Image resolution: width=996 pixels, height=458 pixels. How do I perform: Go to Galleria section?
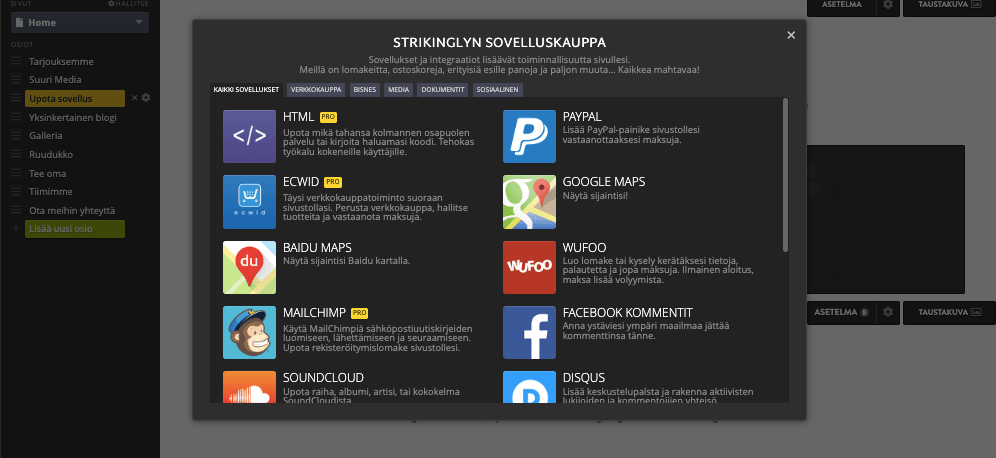tap(45, 136)
